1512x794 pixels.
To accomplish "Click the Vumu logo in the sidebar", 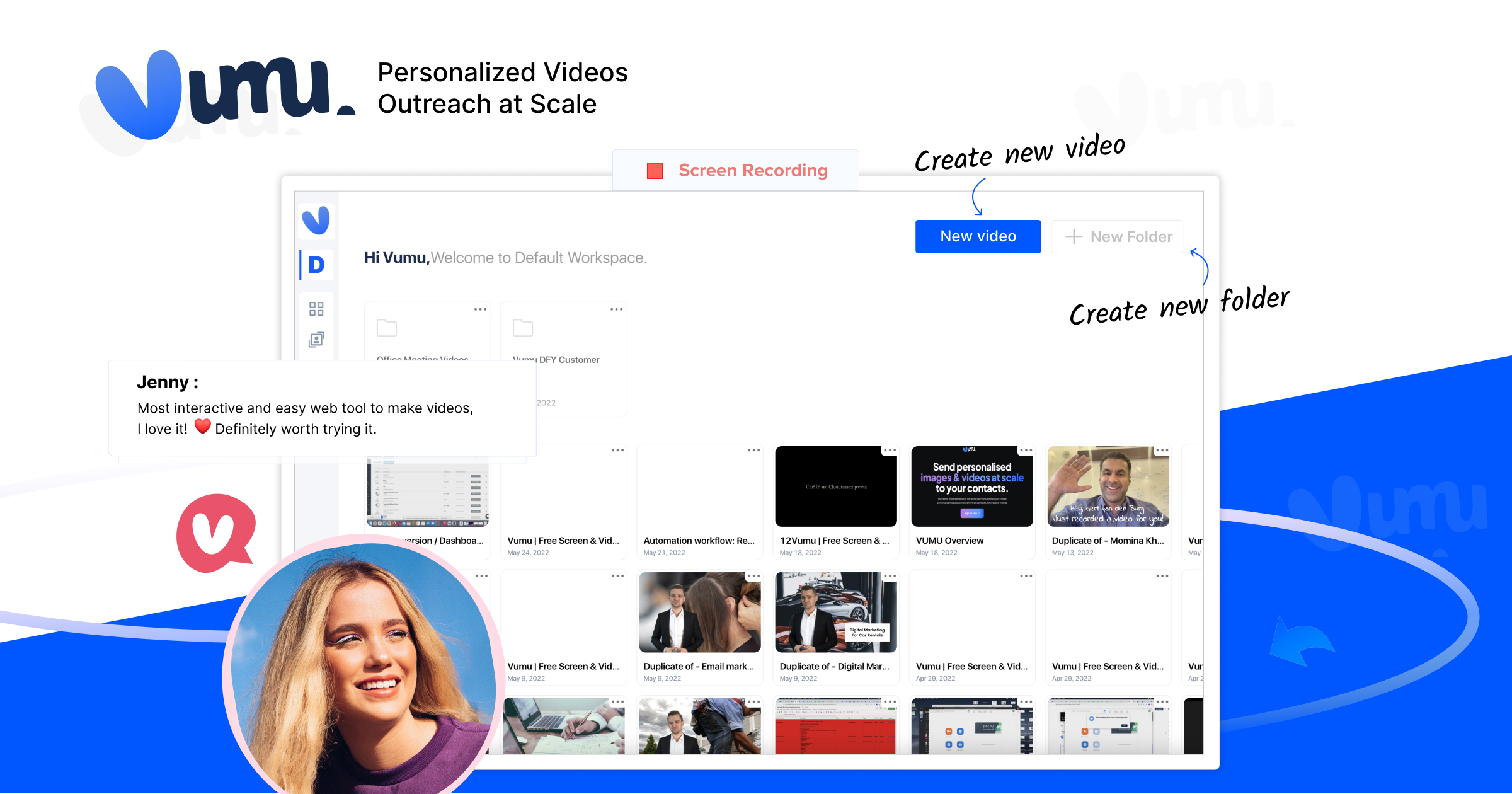I will pos(317,219).
